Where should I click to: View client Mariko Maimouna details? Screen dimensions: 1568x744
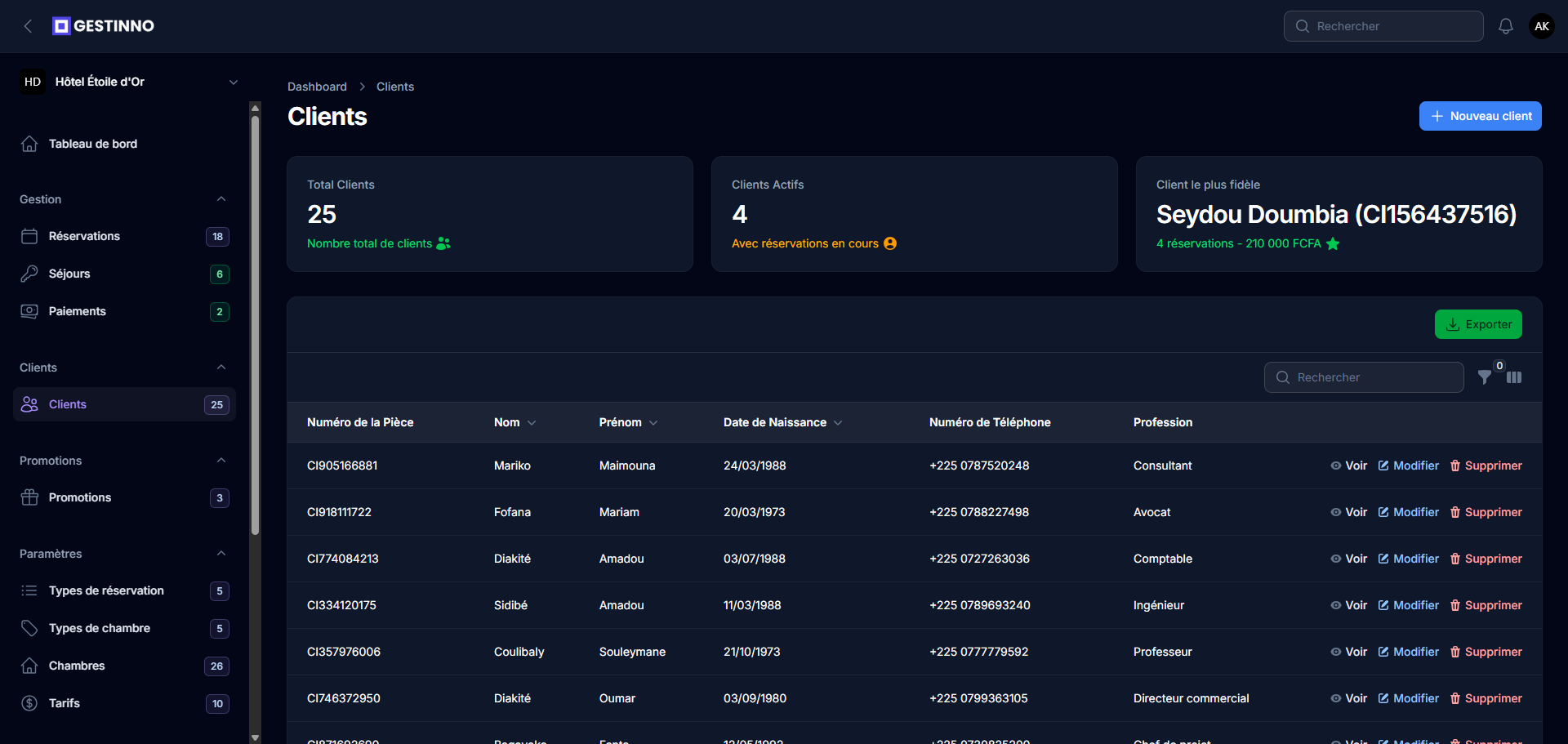click(1348, 466)
